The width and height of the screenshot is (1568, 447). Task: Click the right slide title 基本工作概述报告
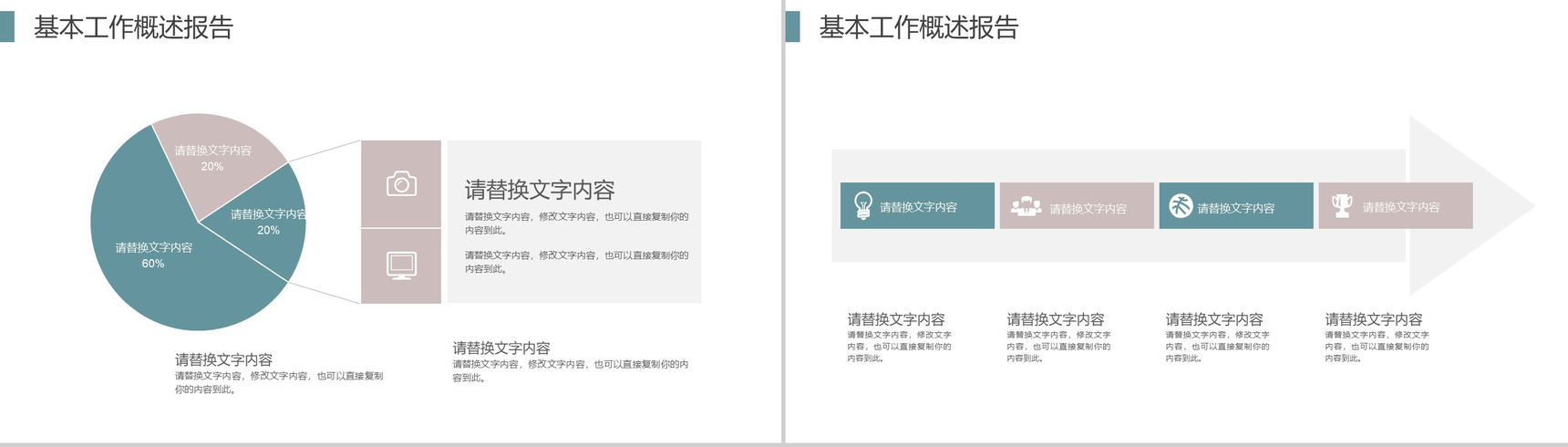[x=918, y=27]
